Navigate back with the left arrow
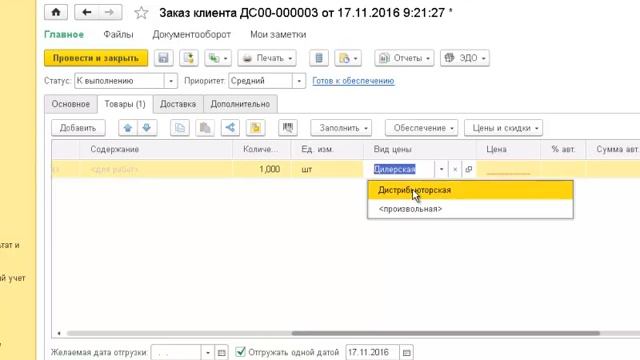Viewport: 640px width, 360px height. click(x=87, y=12)
